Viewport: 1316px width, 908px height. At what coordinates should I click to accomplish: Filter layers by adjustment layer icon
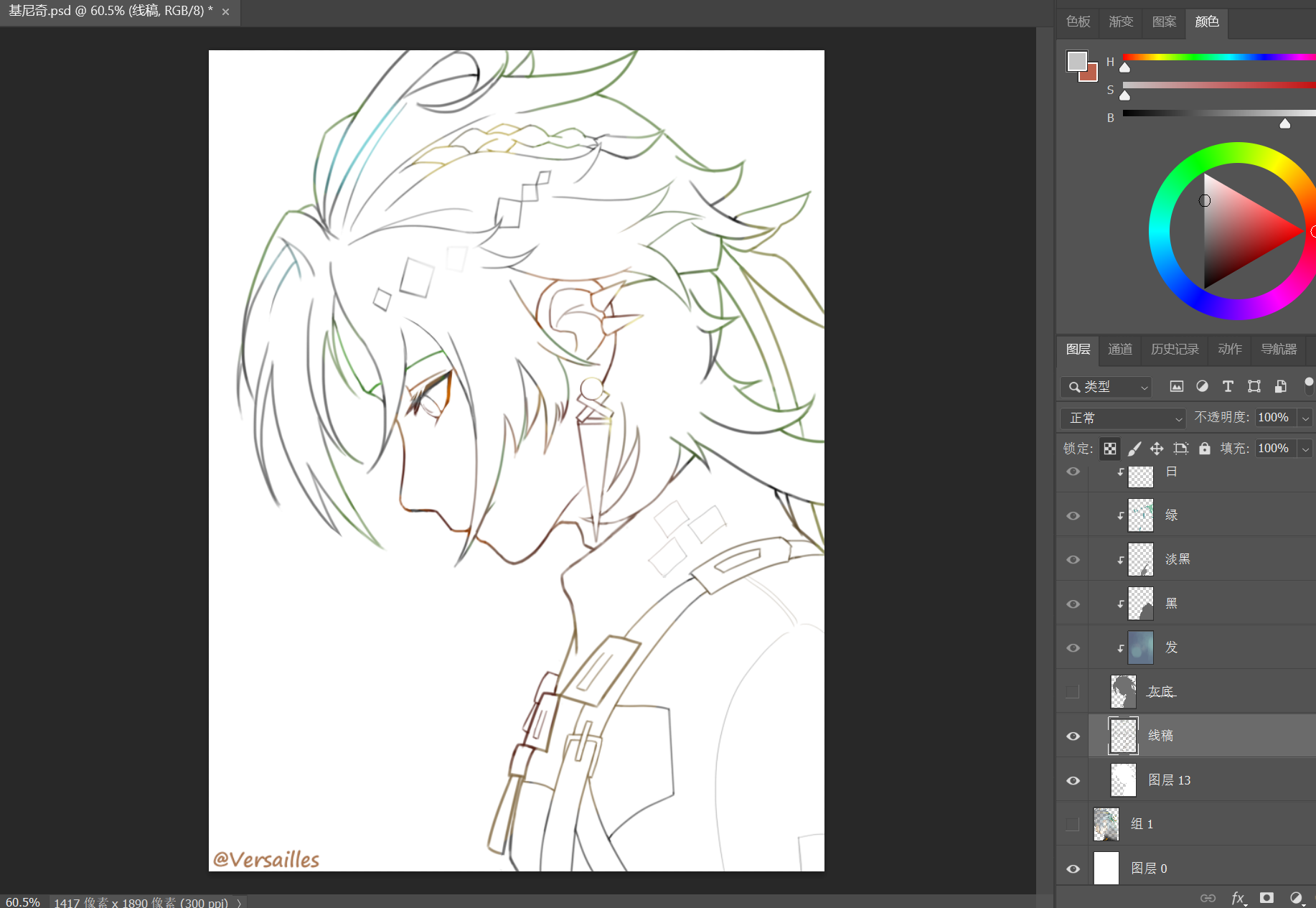(x=1203, y=386)
